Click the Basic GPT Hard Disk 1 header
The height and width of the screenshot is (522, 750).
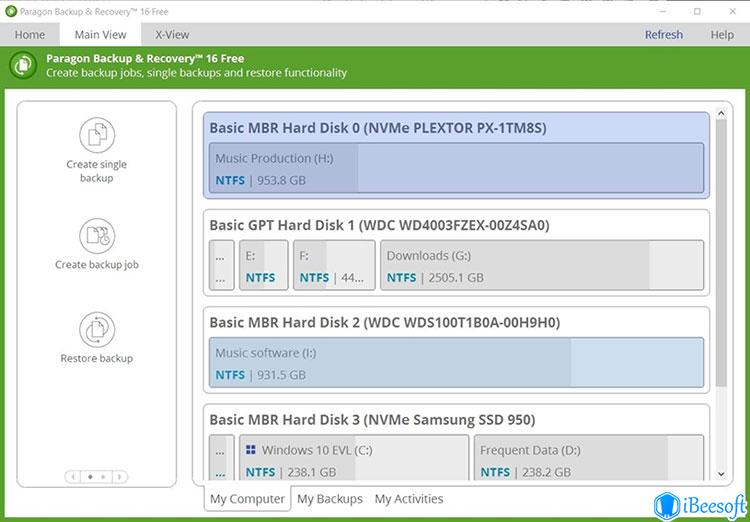coord(379,225)
